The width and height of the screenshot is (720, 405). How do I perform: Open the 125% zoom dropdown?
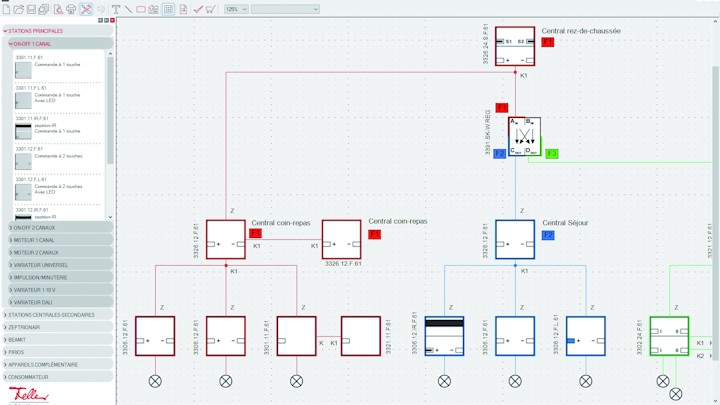coord(235,9)
